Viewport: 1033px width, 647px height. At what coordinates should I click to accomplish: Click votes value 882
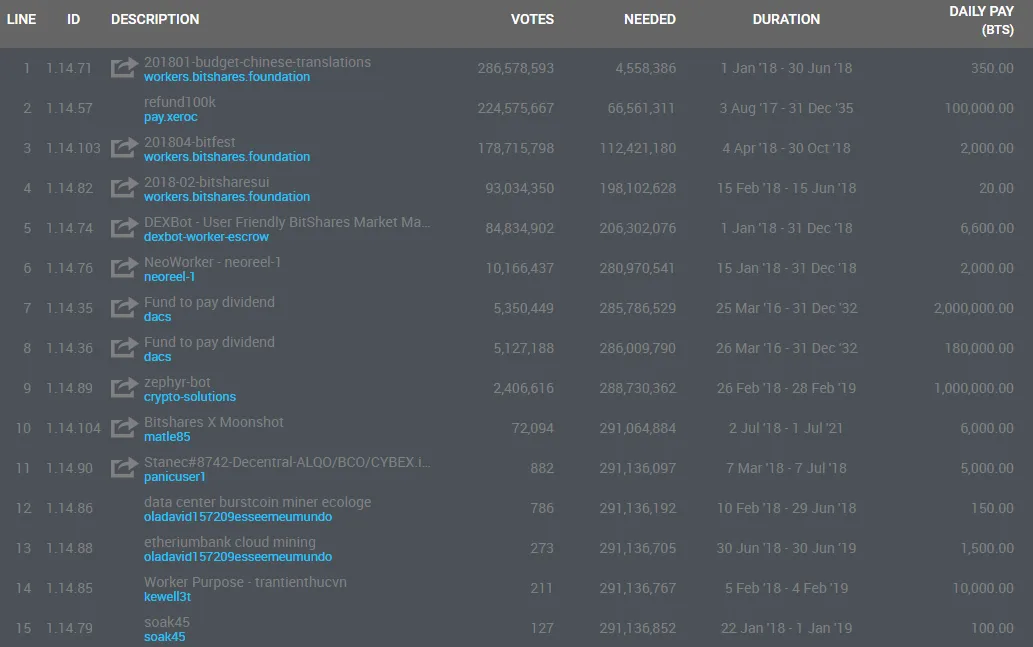pyautogui.click(x=542, y=468)
